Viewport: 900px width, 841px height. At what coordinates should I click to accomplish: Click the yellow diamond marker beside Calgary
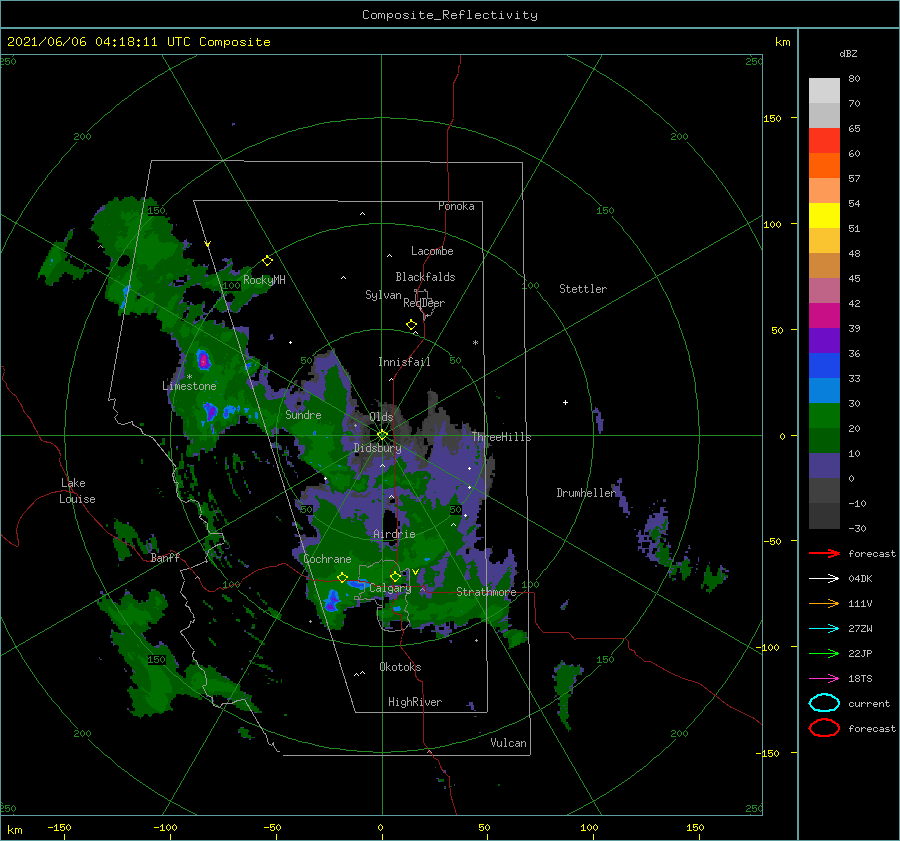[x=395, y=576]
